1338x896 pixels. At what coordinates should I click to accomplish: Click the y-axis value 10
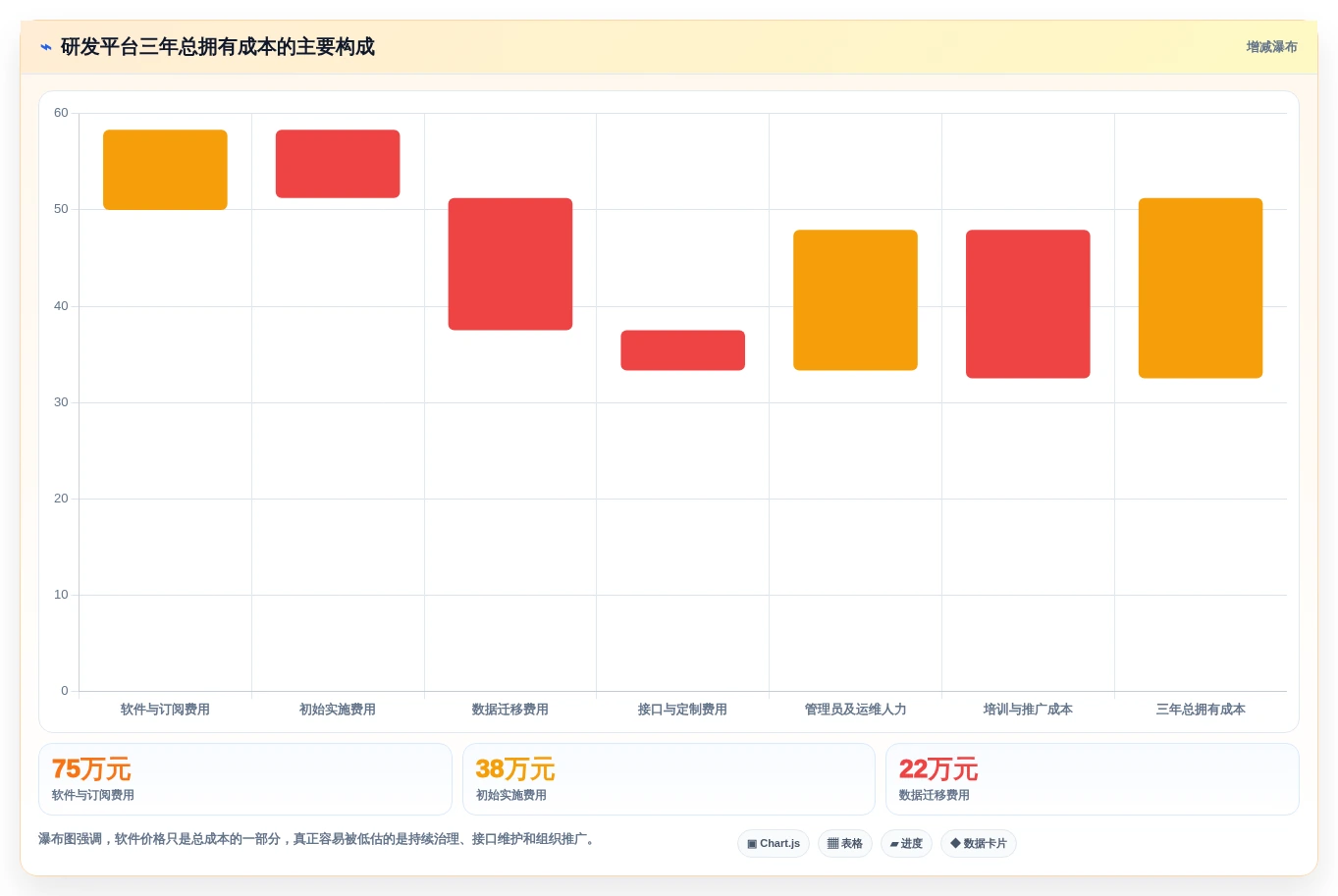coord(61,595)
